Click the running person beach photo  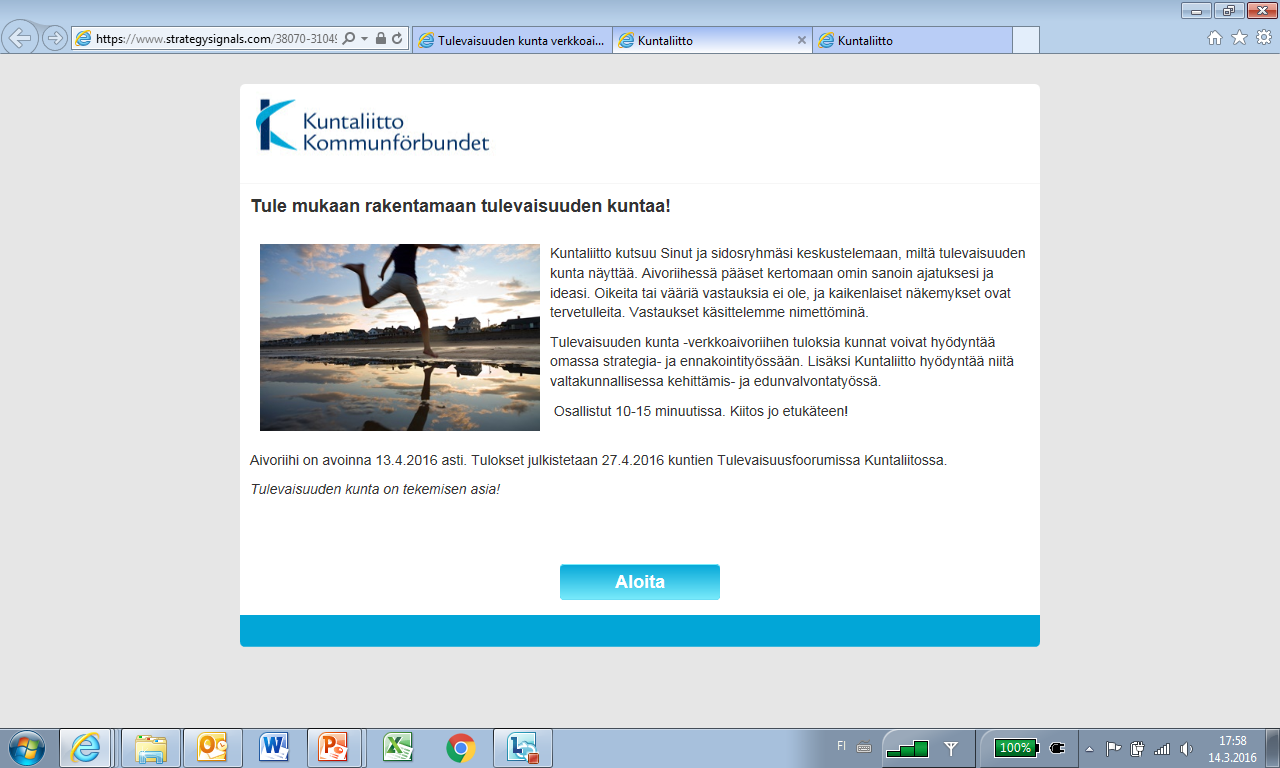click(x=400, y=337)
